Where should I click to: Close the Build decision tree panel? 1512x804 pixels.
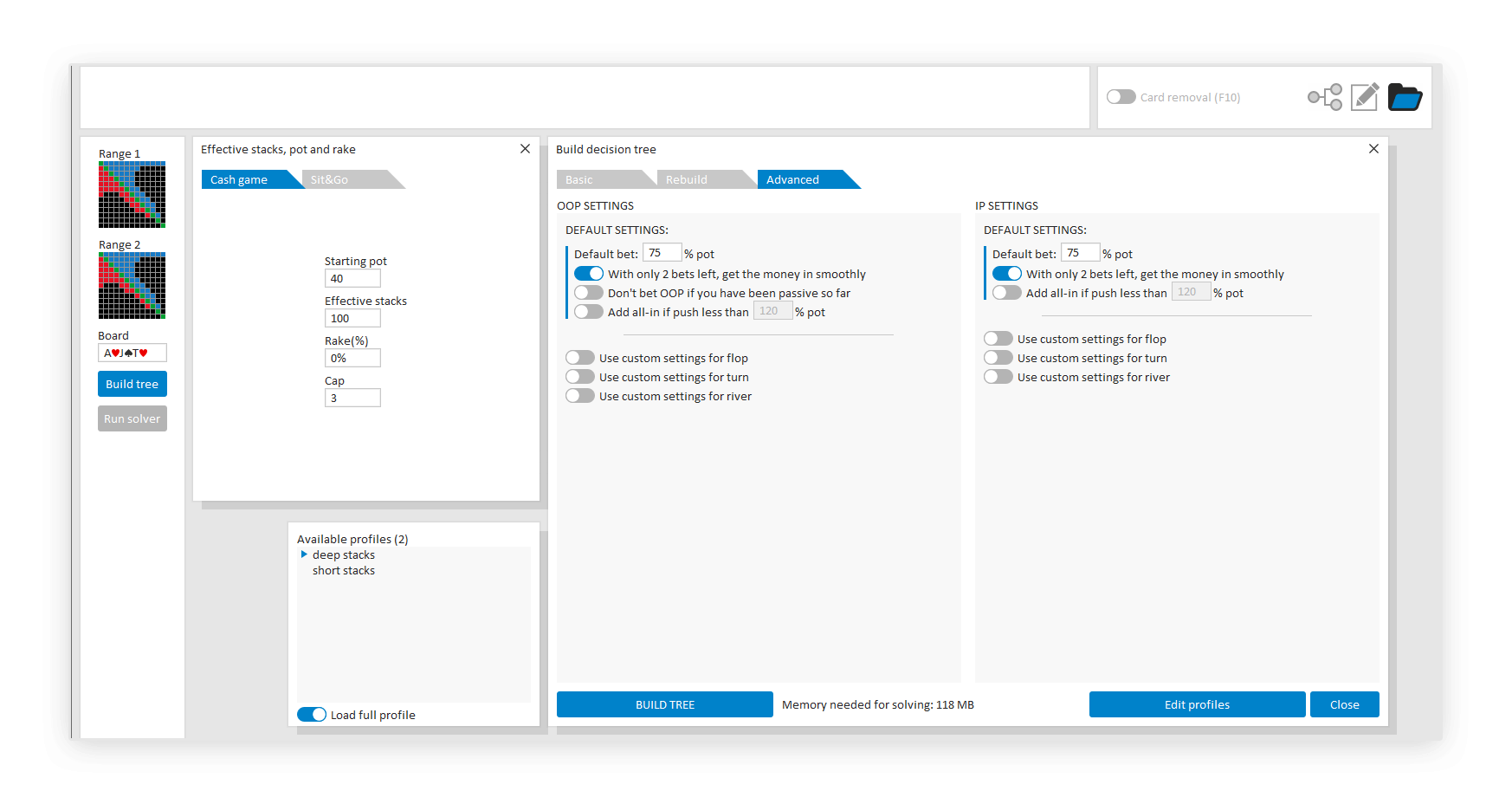[1373, 149]
